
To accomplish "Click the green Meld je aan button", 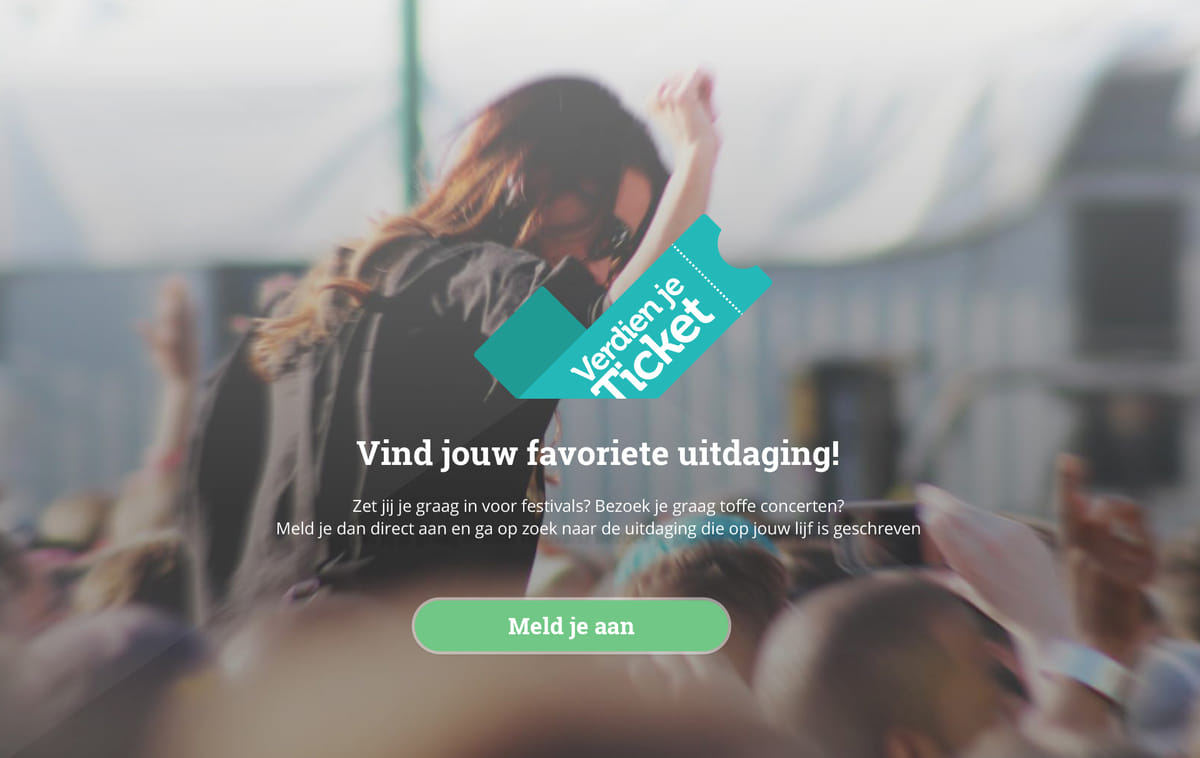I will [x=571, y=626].
